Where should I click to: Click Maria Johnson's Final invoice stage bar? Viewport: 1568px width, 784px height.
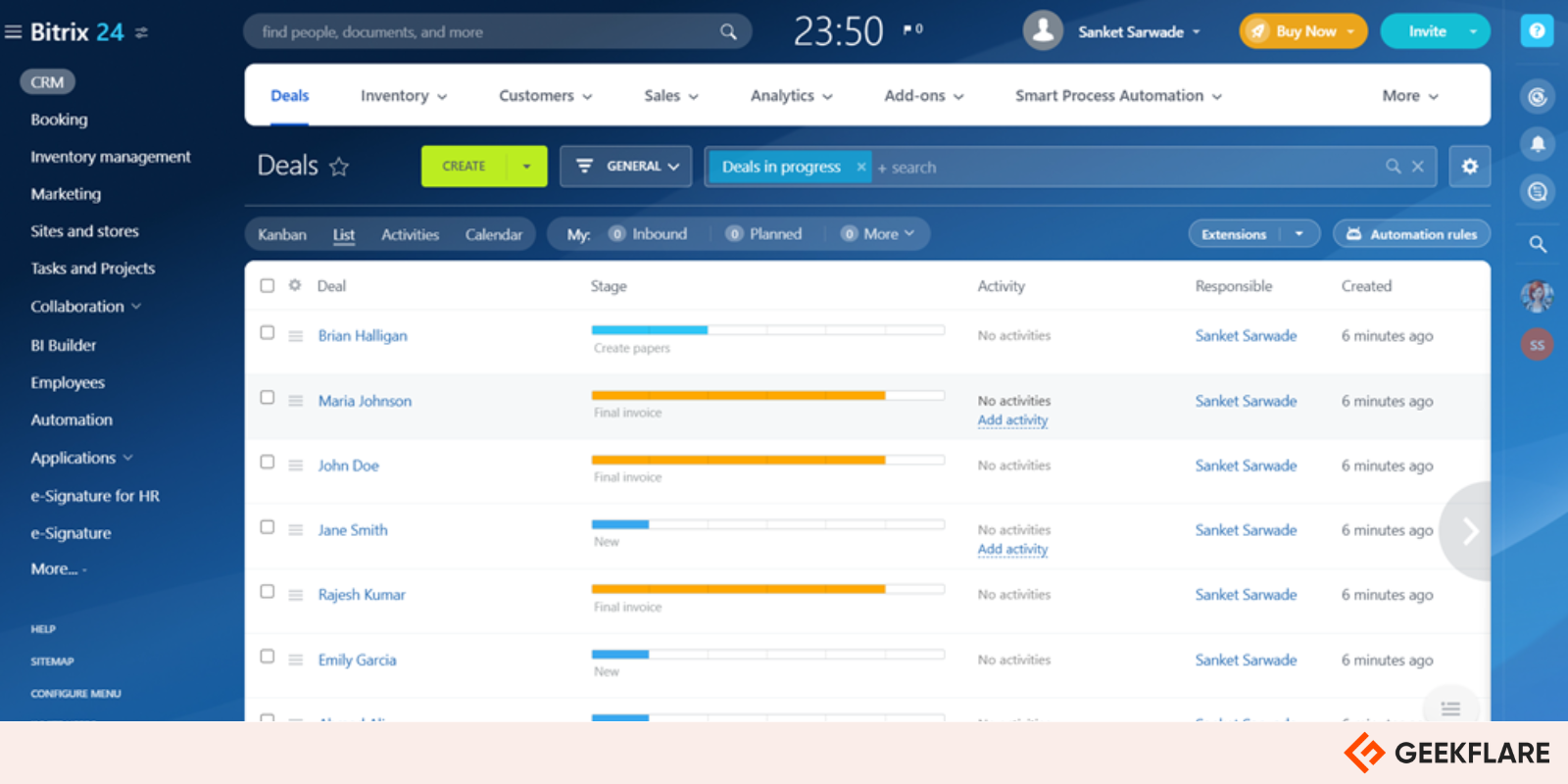[768, 396]
